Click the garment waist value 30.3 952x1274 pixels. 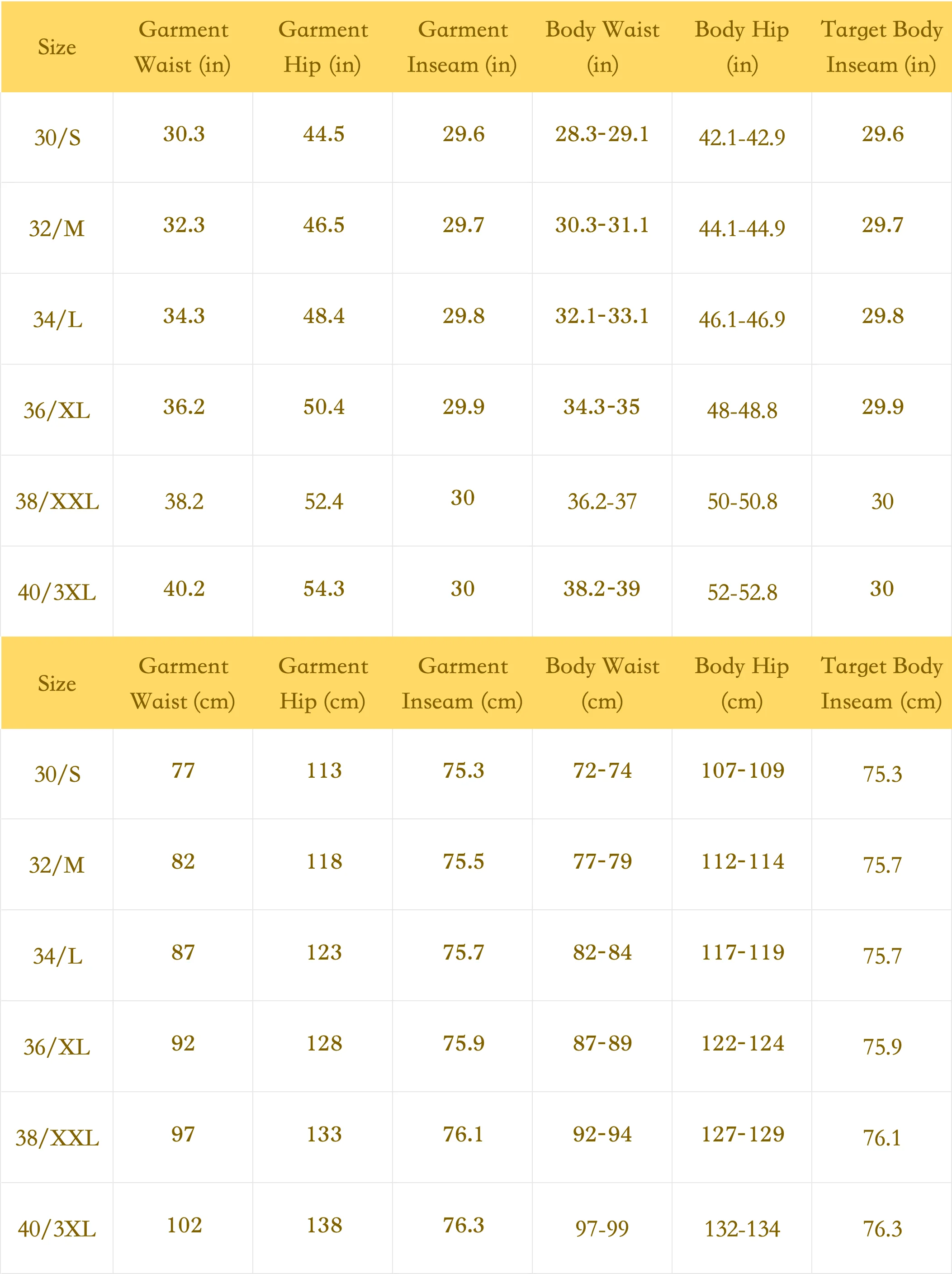tap(184, 134)
